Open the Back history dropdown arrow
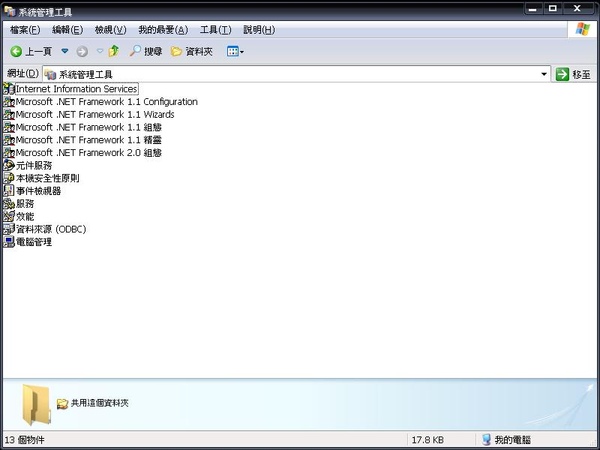Image resolution: width=600 pixels, height=450 pixels. 65,51
